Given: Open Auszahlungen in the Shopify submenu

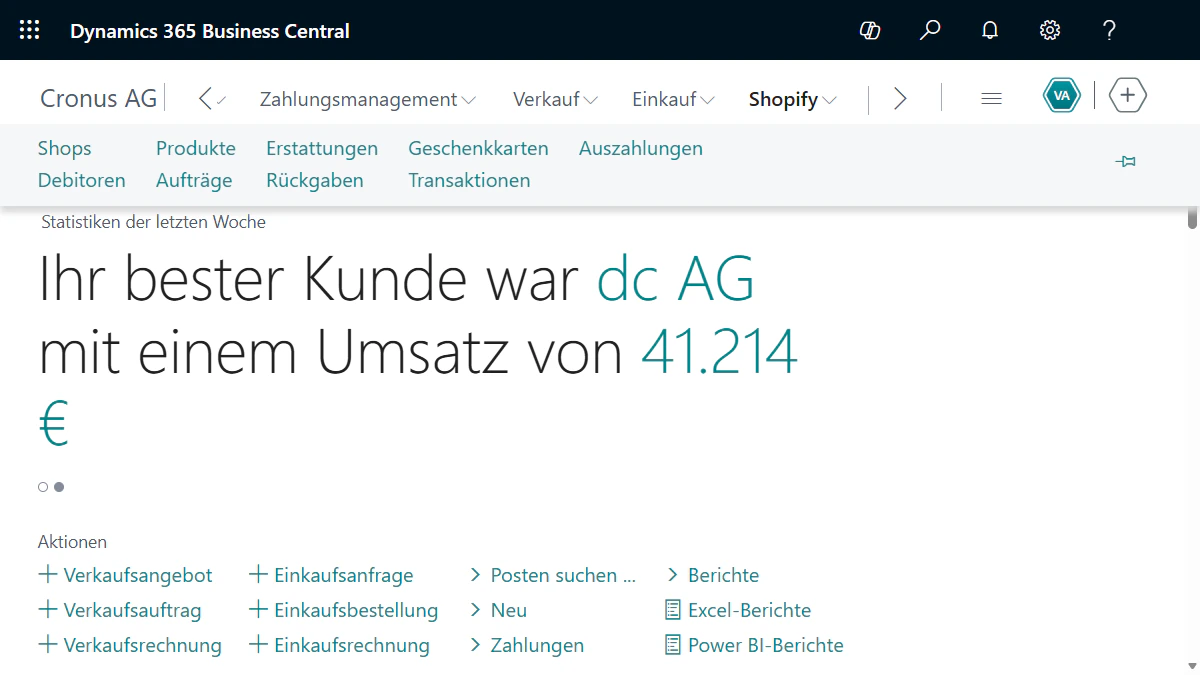Looking at the screenshot, I should tap(641, 148).
